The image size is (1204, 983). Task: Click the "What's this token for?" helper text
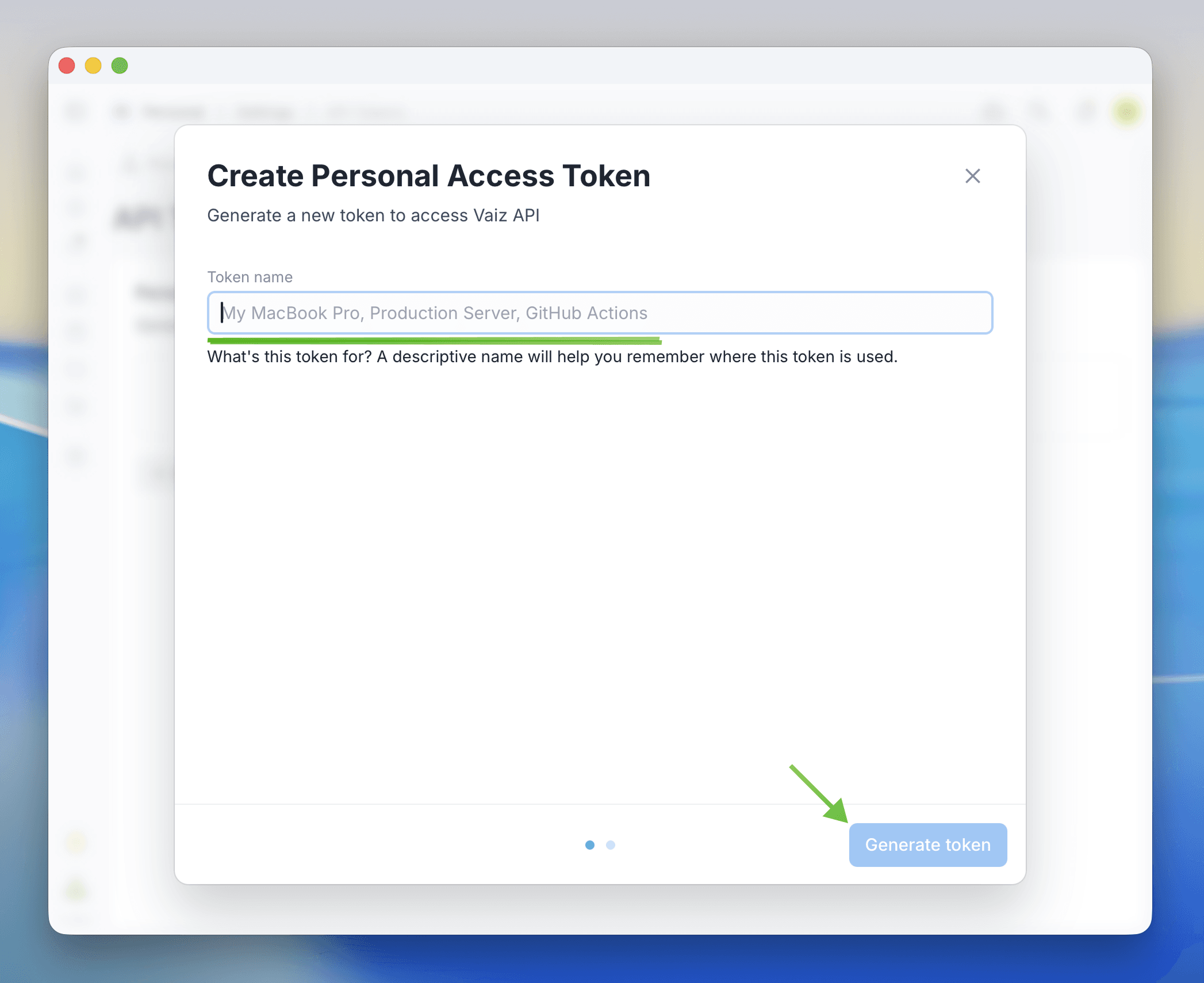pyautogui.click(x=552, y=357)
